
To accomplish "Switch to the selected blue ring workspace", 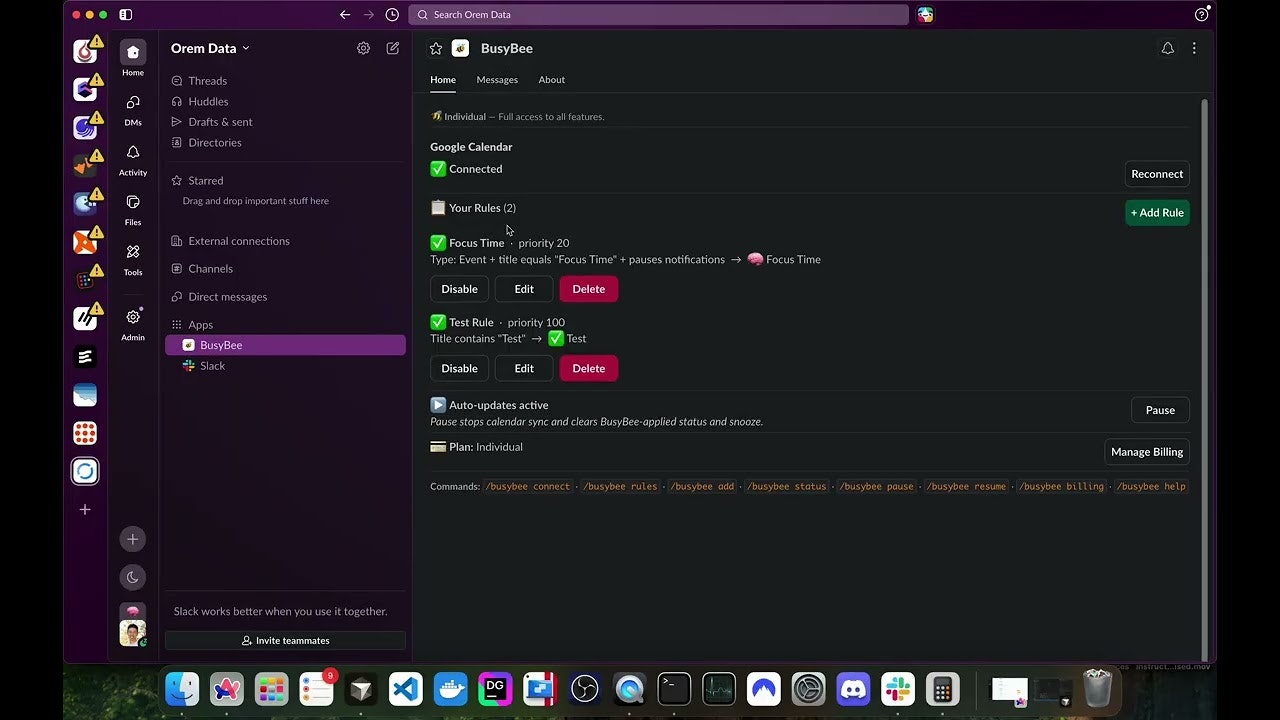I will 85,471.
